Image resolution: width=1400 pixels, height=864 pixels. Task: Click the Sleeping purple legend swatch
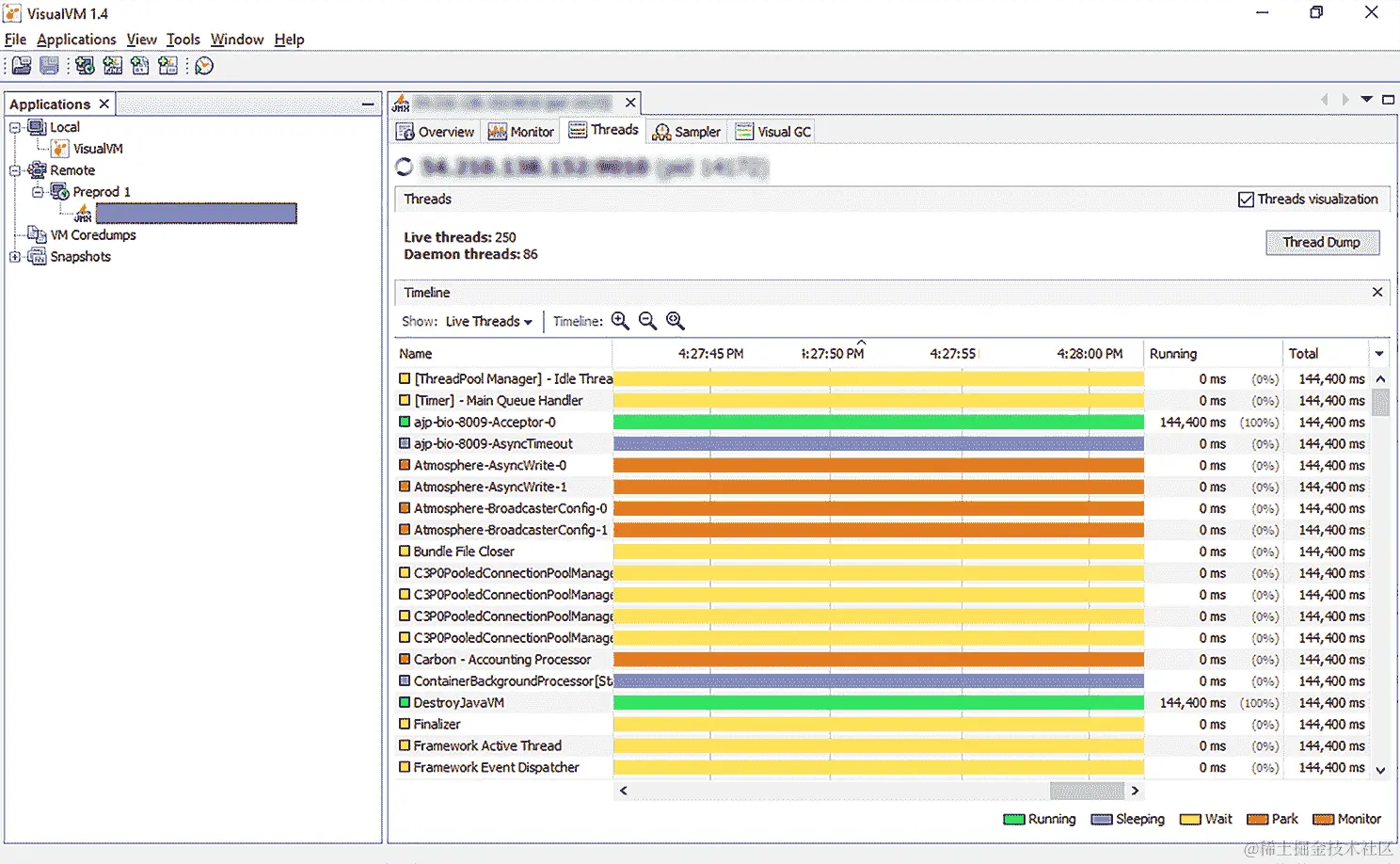(1102, 820)
